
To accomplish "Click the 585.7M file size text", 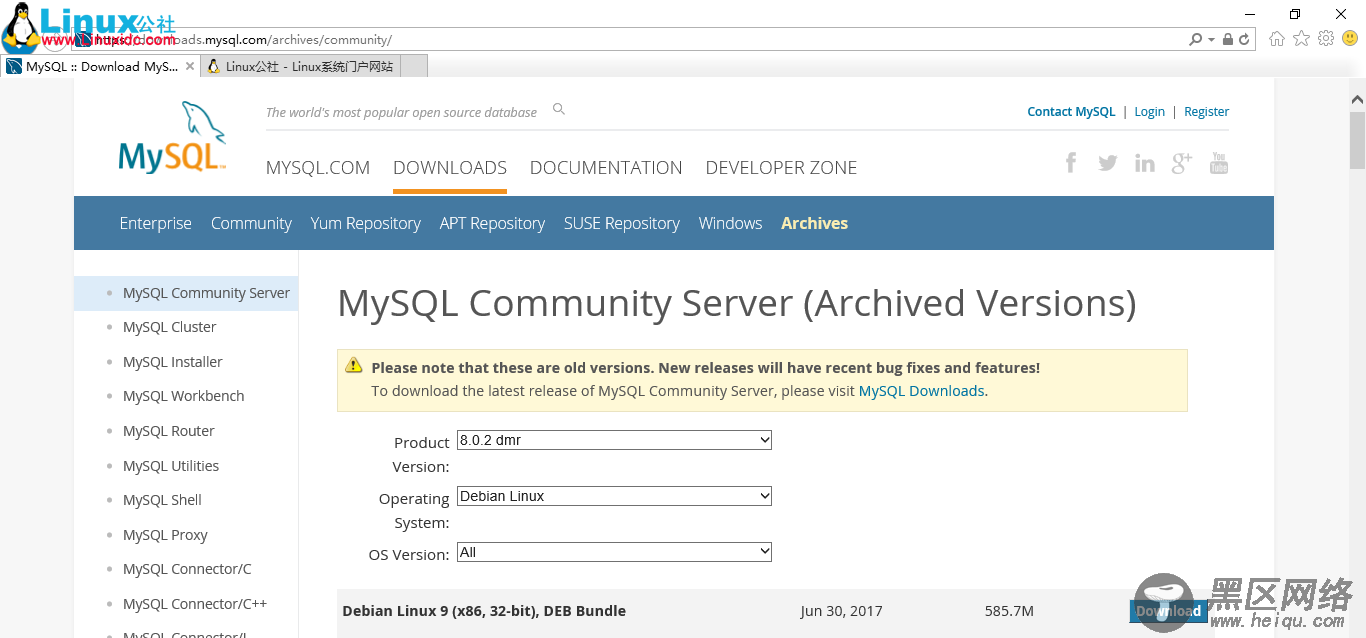I will point(1008,611).
